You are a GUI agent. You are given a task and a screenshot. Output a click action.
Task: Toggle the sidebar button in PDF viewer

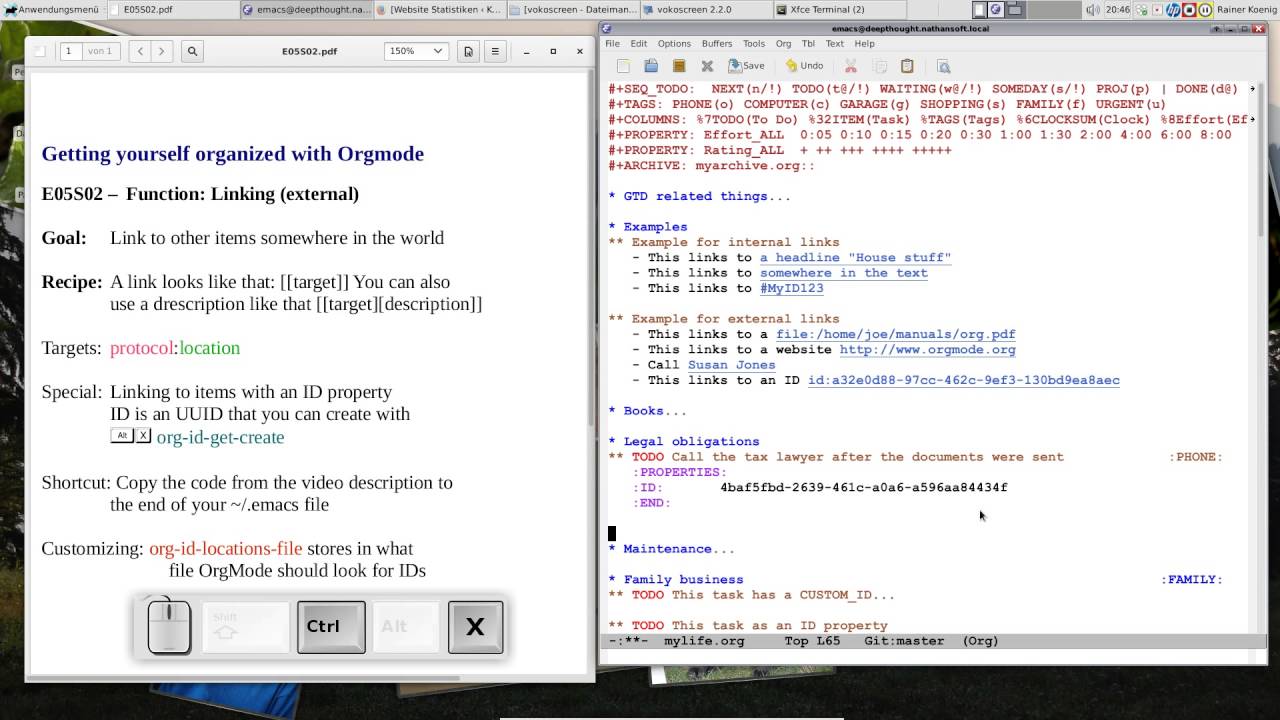pos(40,51)
